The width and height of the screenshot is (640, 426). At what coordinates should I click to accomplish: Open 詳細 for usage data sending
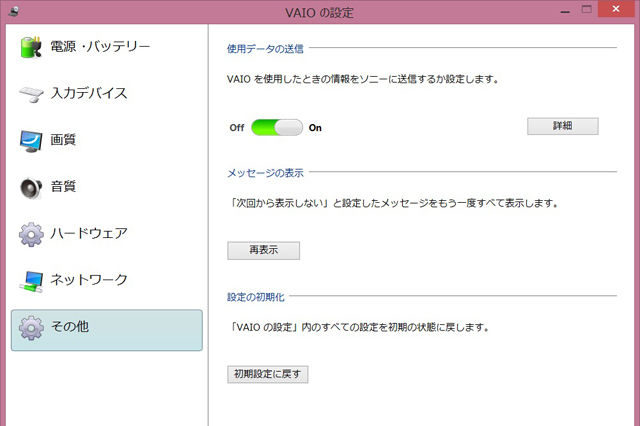[x=563, y=126]
